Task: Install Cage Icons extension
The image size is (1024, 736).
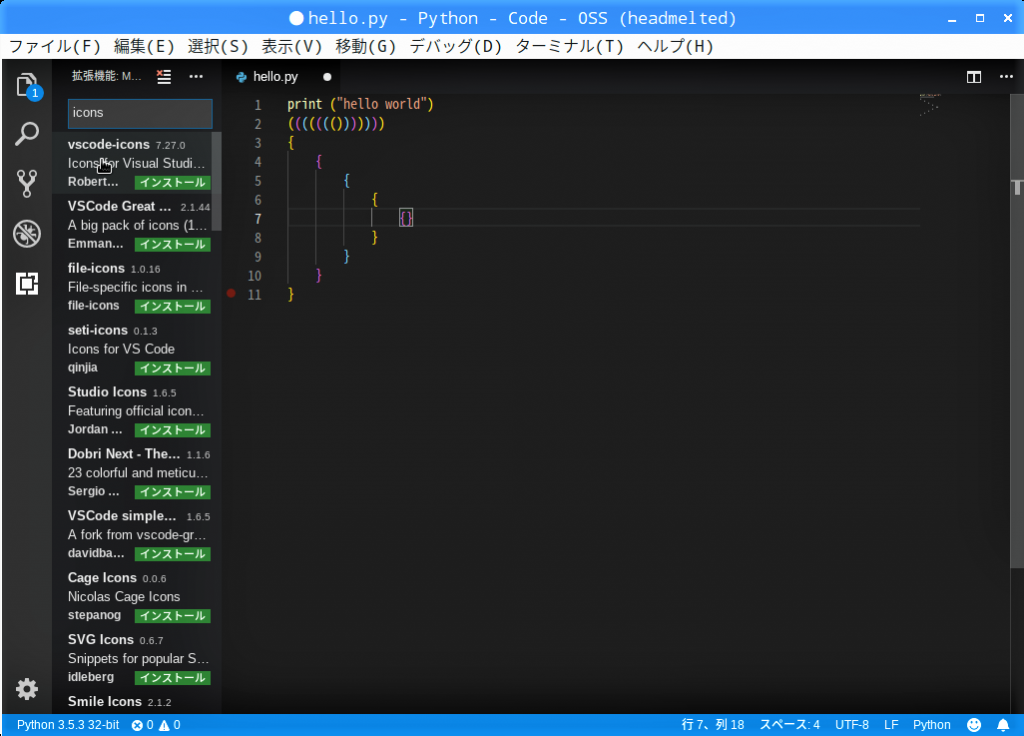Action: (172, 616)
